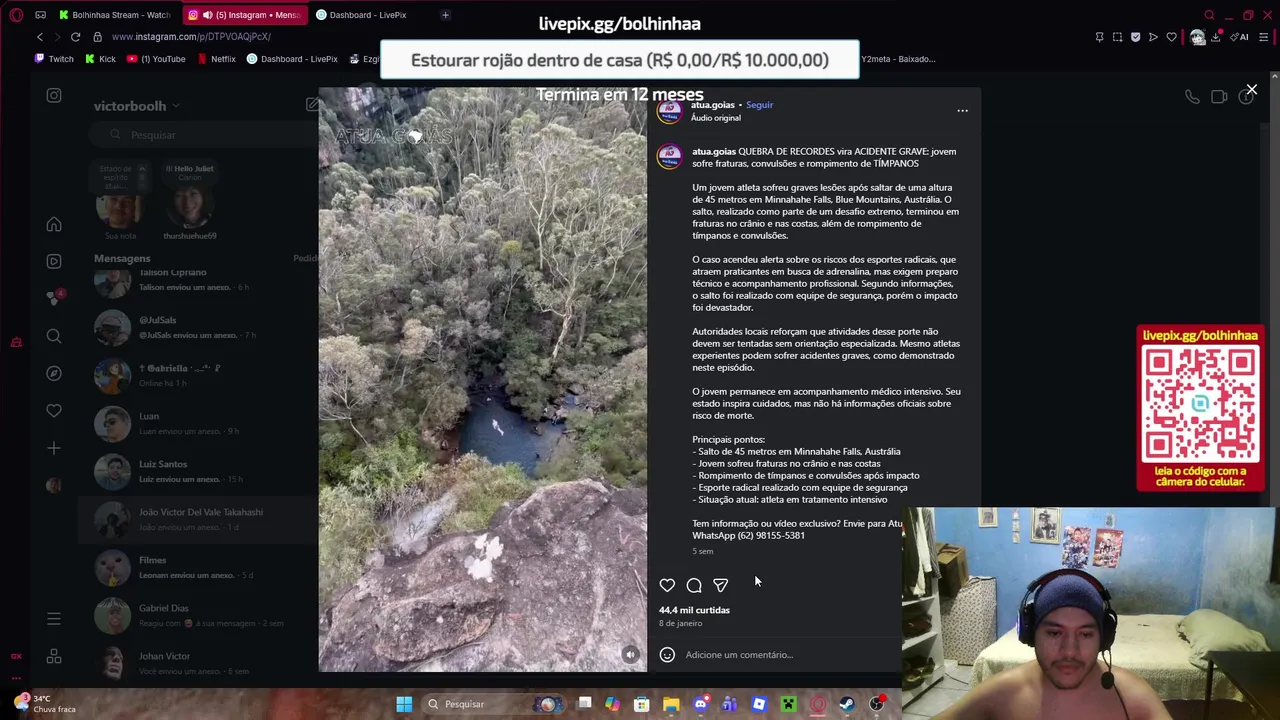Open Steam from taskbar
The height and width of the screenshot is (720, 1280).
click(847, 704)
